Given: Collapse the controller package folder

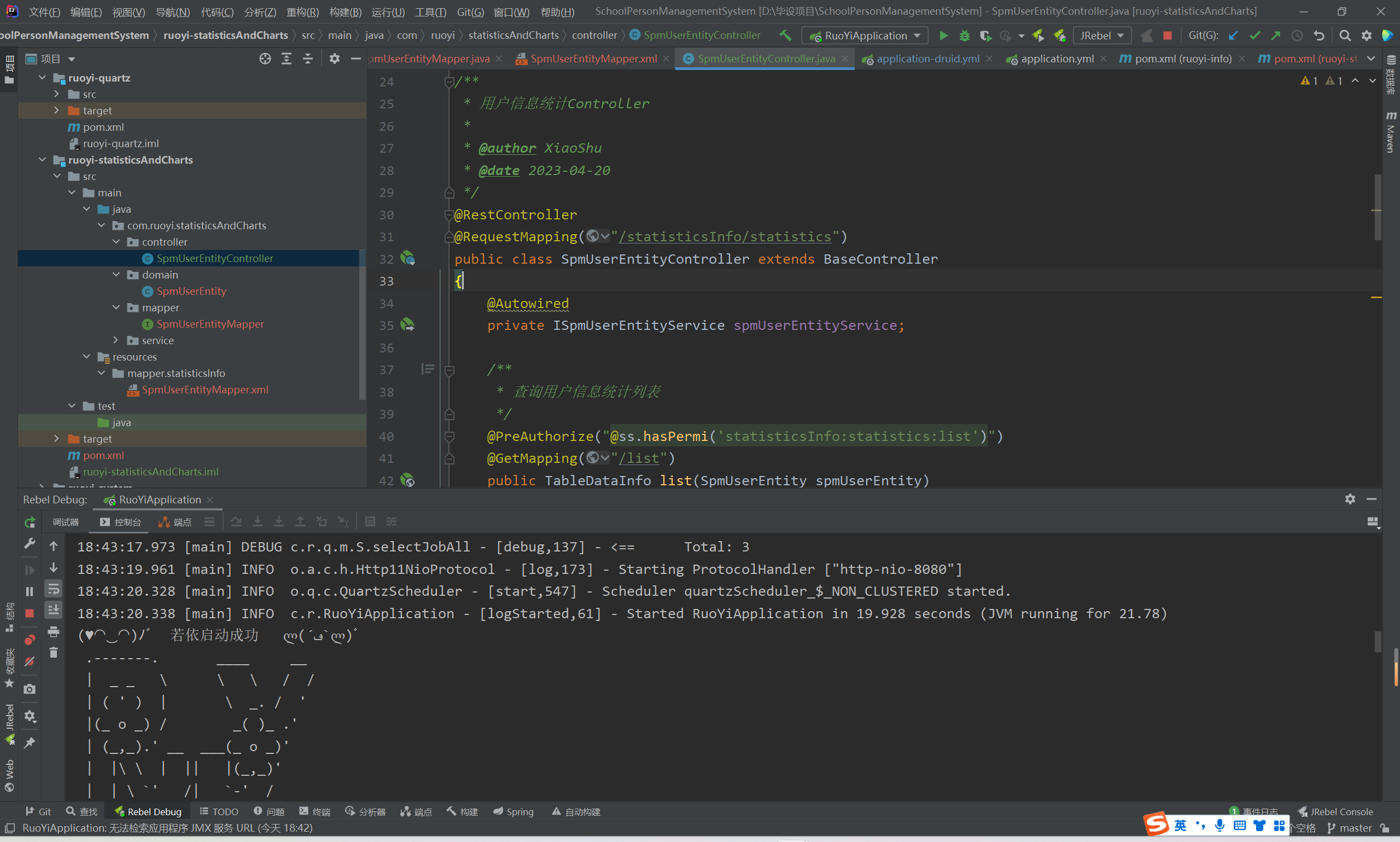Looking at the screenshot, I should tap(116, 242).
